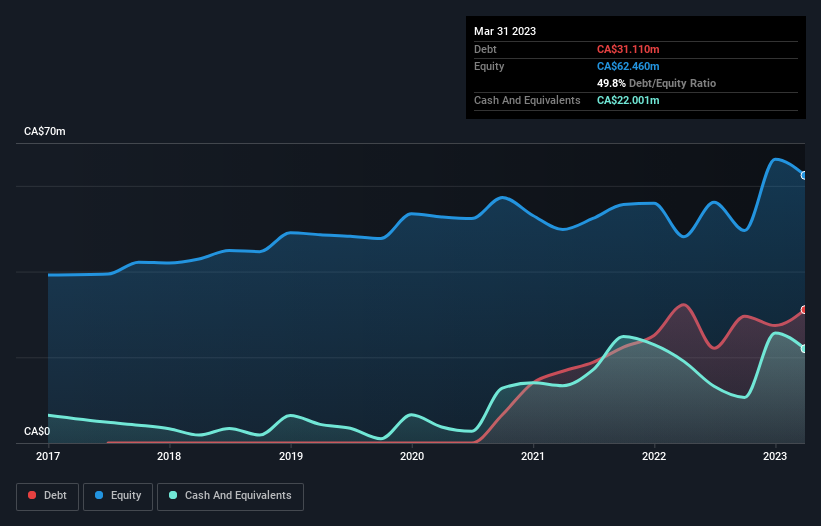Click the Mar 31 2023 tooltip date
The image size is (821, 526).
[x=505, y=31]
